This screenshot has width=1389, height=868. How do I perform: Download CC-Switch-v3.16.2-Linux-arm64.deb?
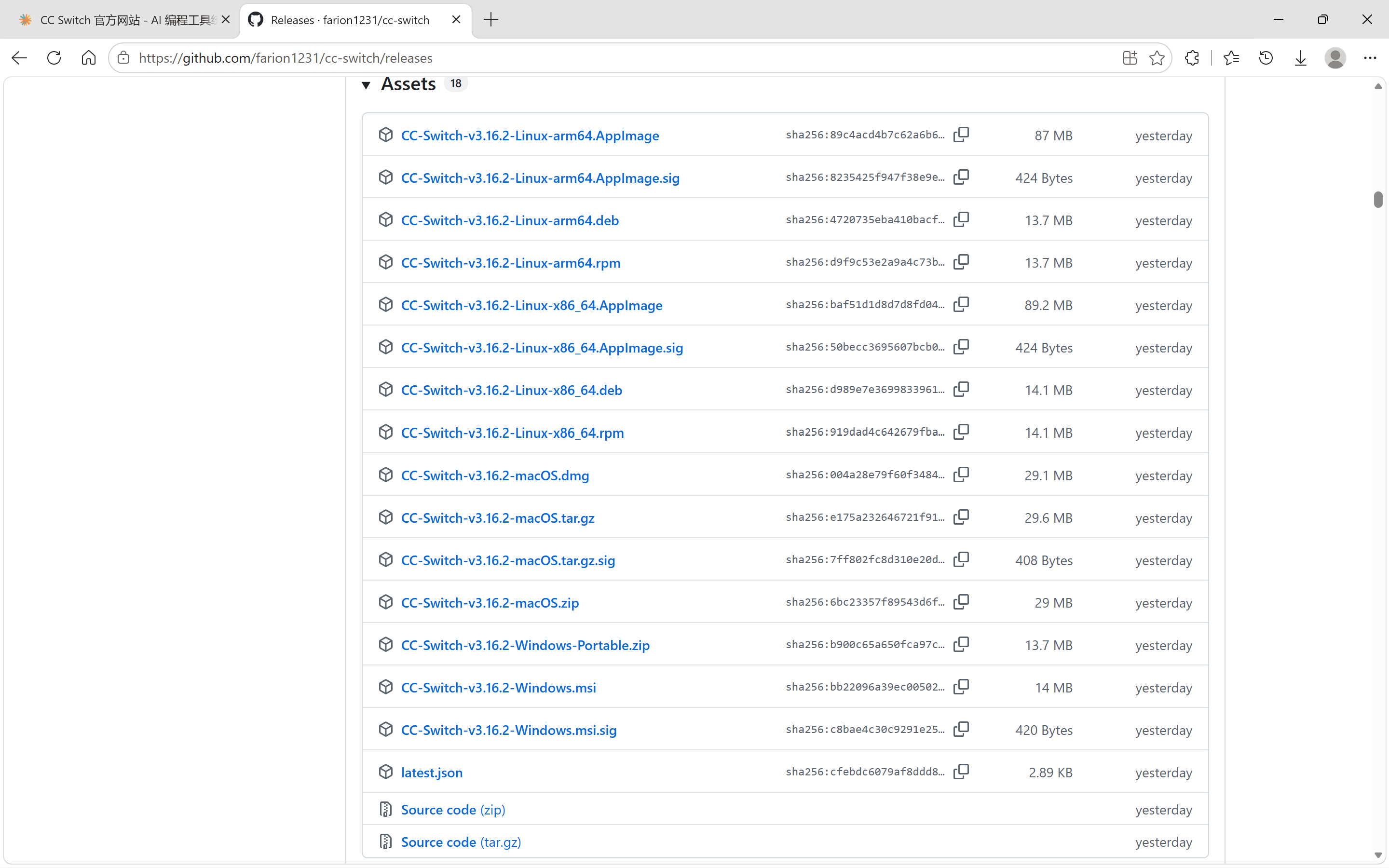(x=510, y=220)
